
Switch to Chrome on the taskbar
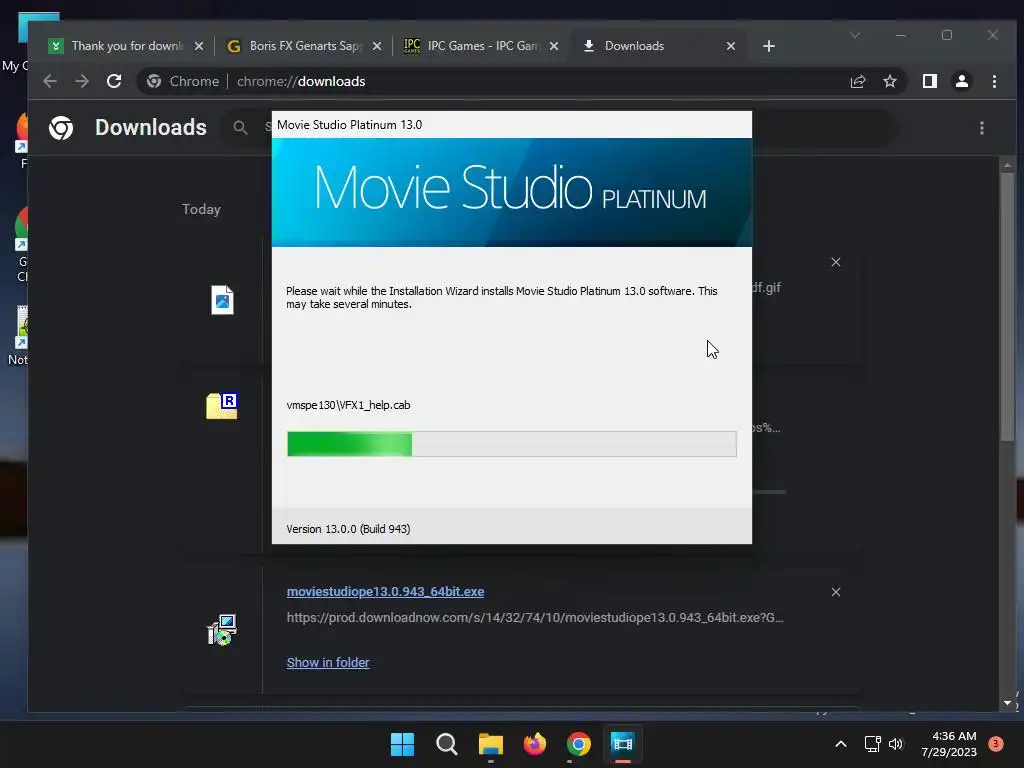[579, 744]
